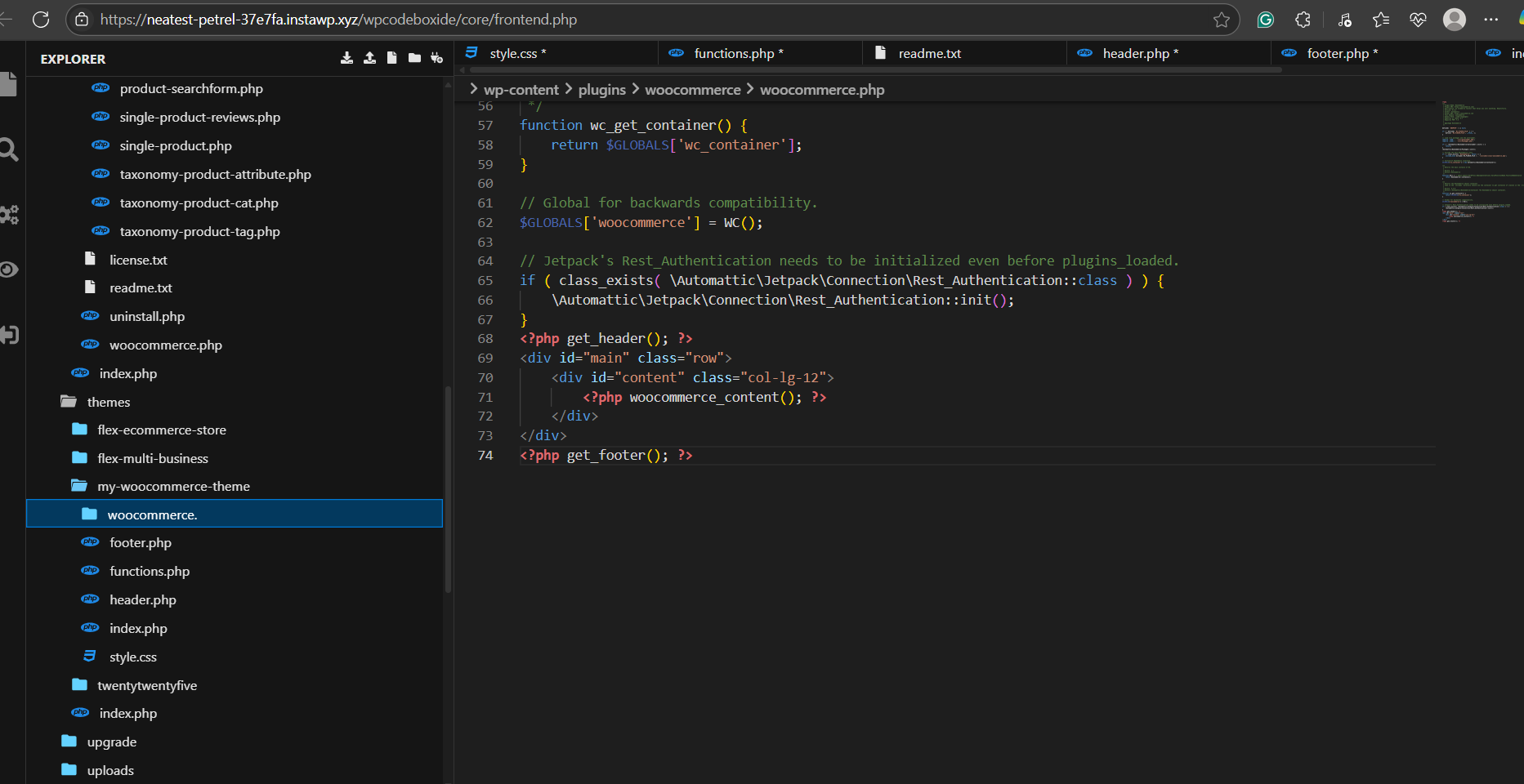Create a new file via Explorer header icon

tap(392, 58)
